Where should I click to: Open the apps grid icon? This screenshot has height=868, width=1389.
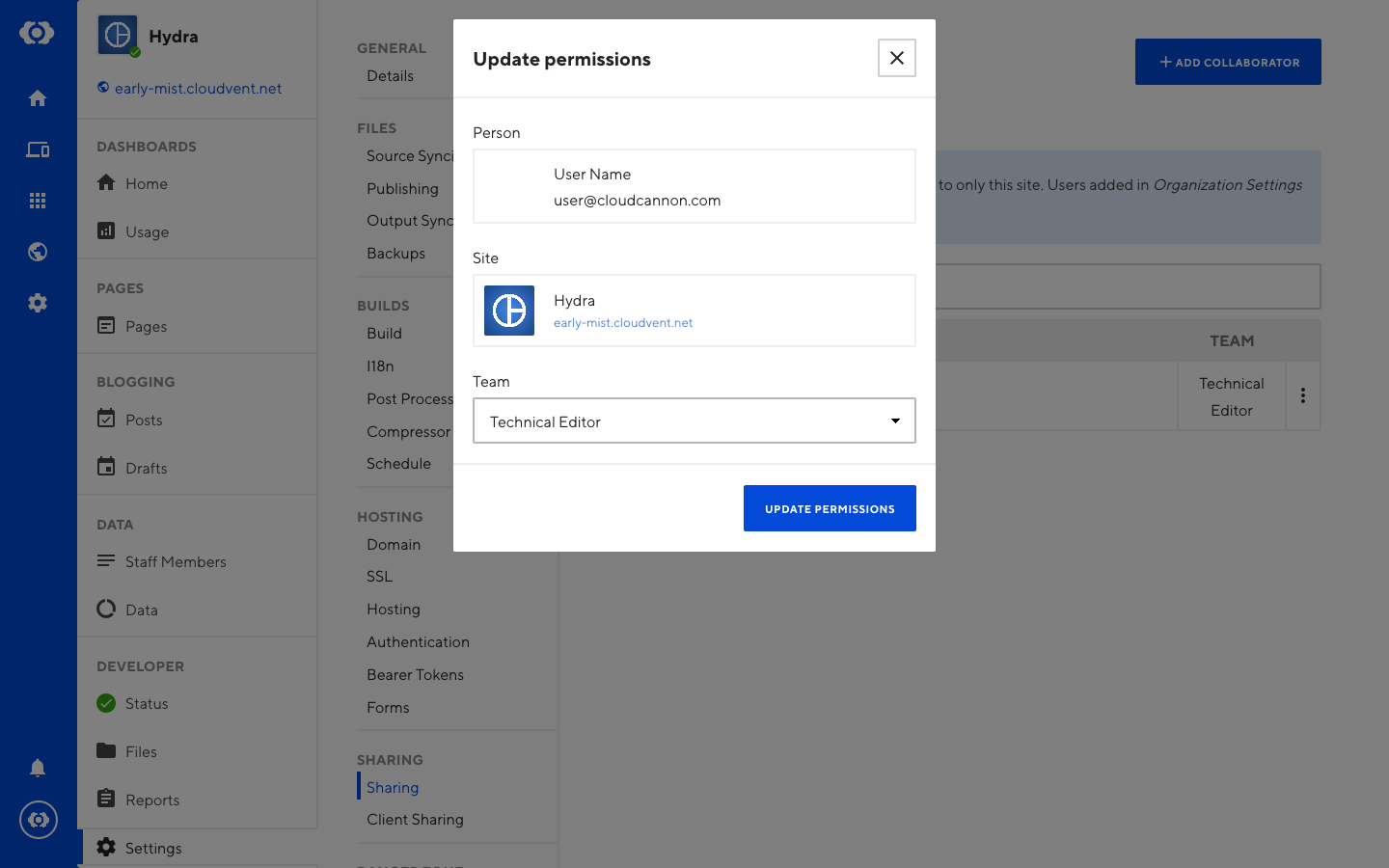click(x=38, y=201)
